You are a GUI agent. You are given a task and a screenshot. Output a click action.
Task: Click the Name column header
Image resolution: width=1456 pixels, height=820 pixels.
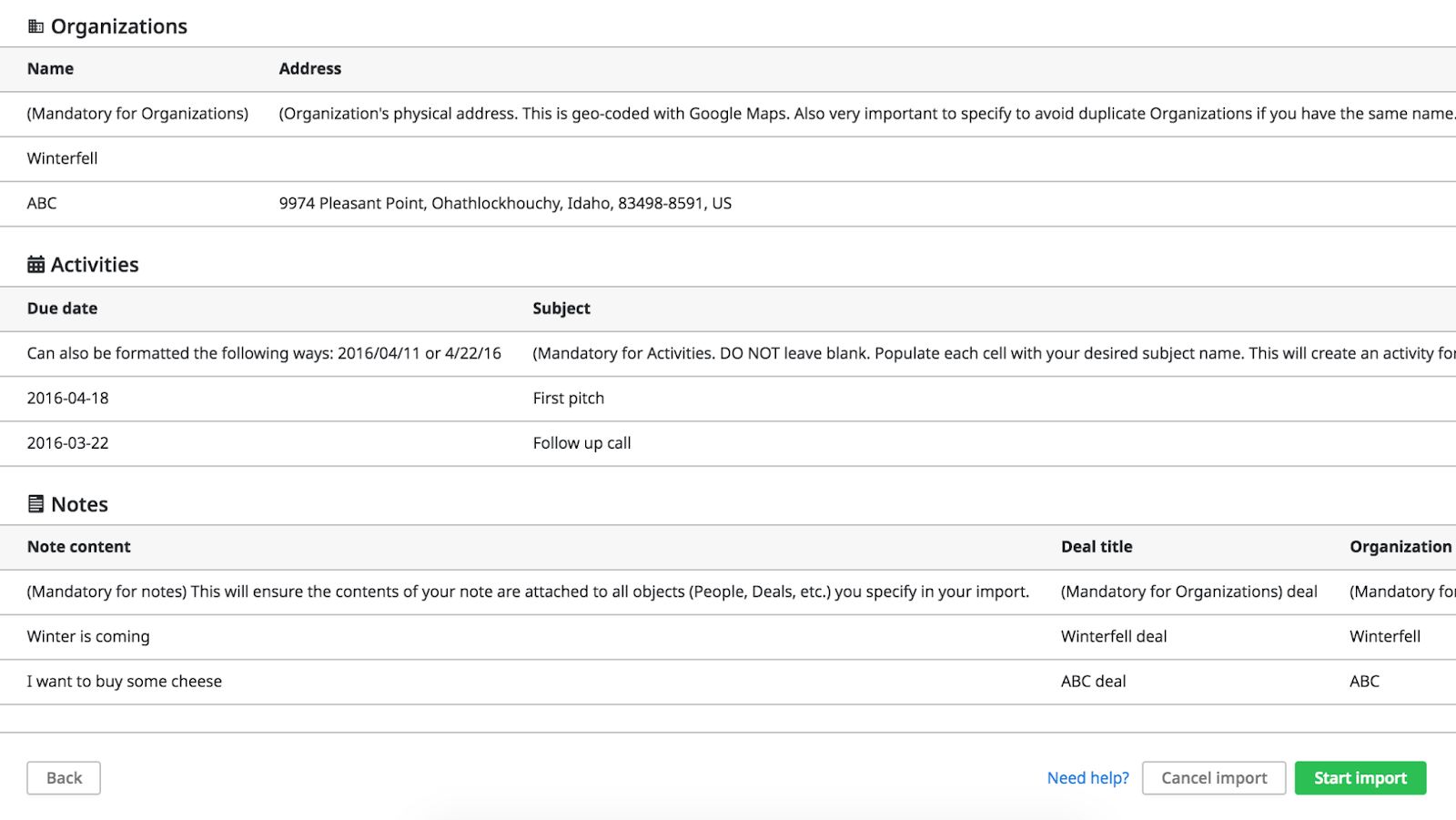50,68
